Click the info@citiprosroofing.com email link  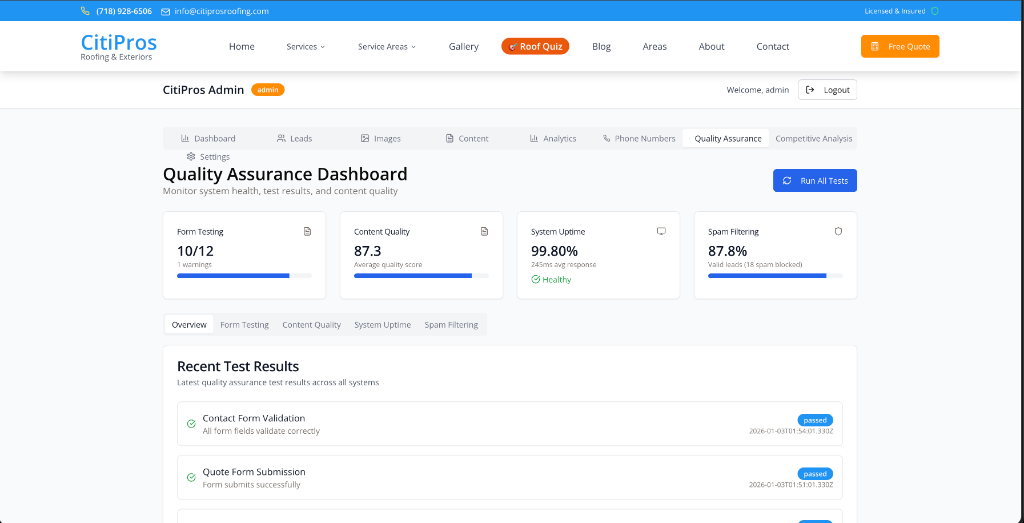coord(221,11)
